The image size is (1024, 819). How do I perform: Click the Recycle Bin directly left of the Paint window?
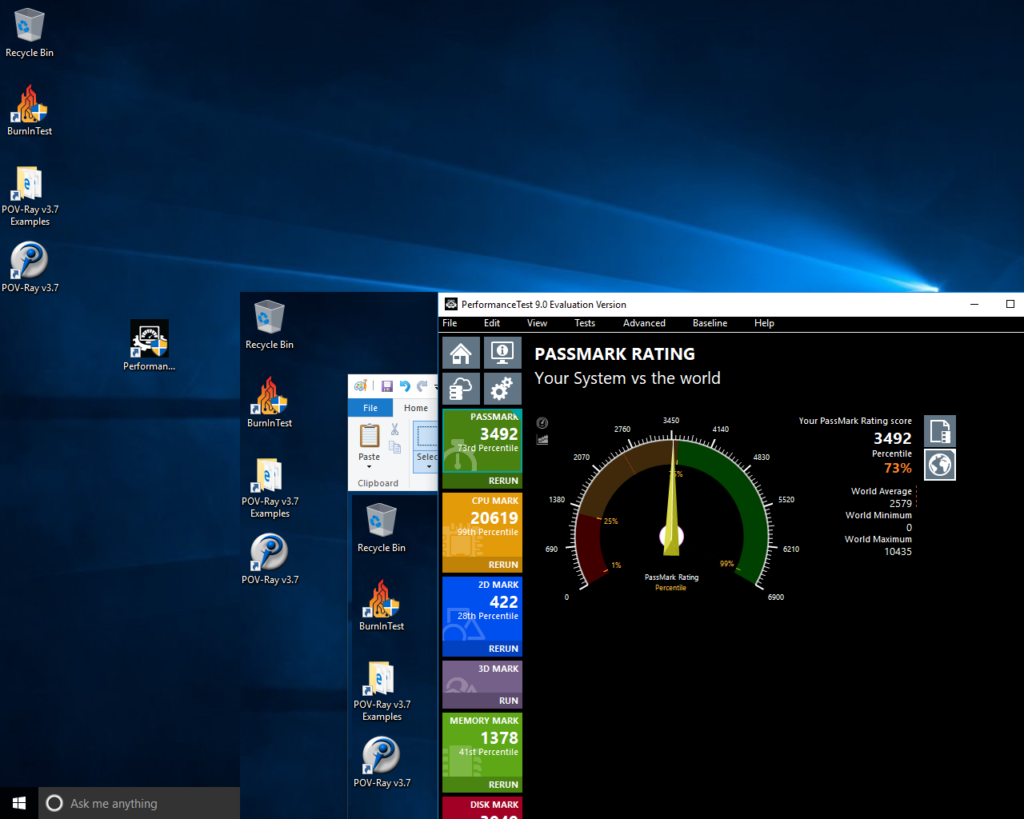coord(269,325)
